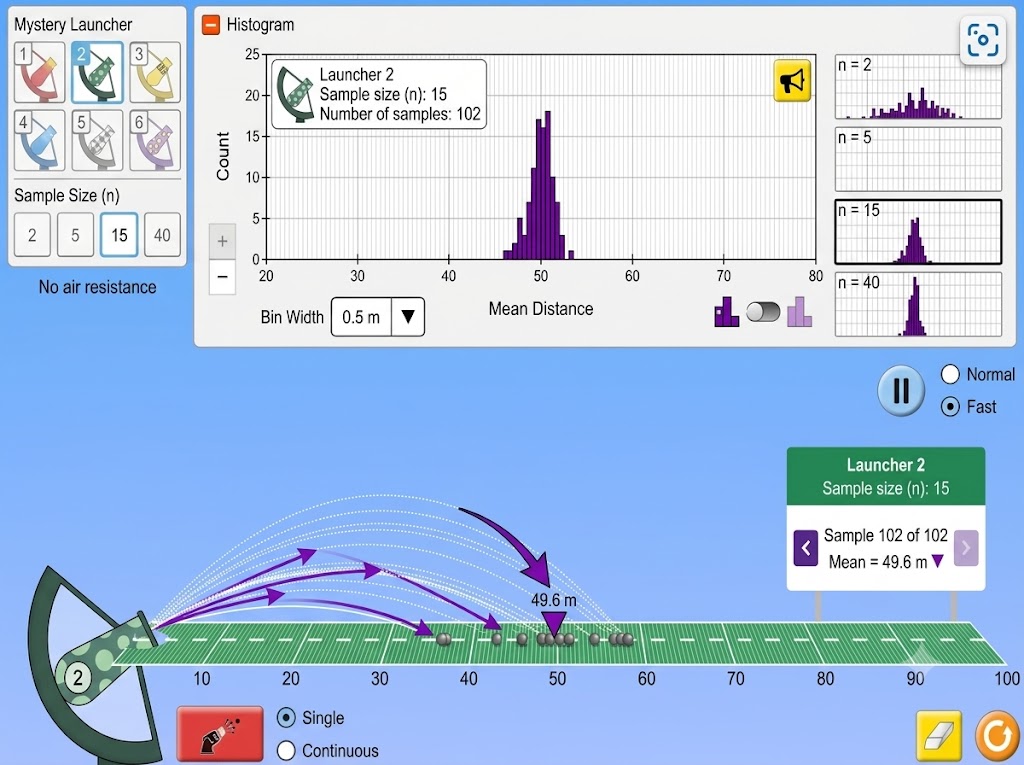1024x765 pixels.
Task: Click the 'Mean = 49.6 m' readout
Action: [886, 562]
